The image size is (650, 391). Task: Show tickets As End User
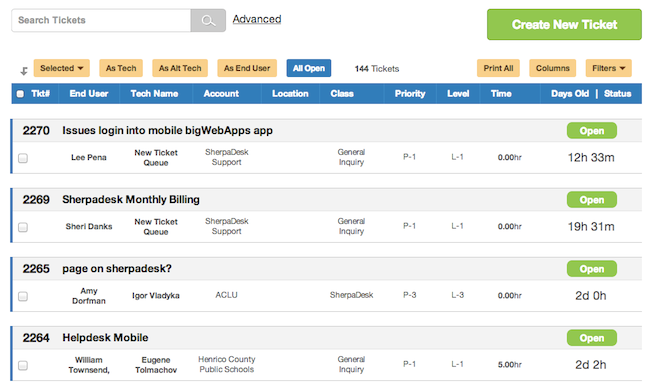[247, 68]
